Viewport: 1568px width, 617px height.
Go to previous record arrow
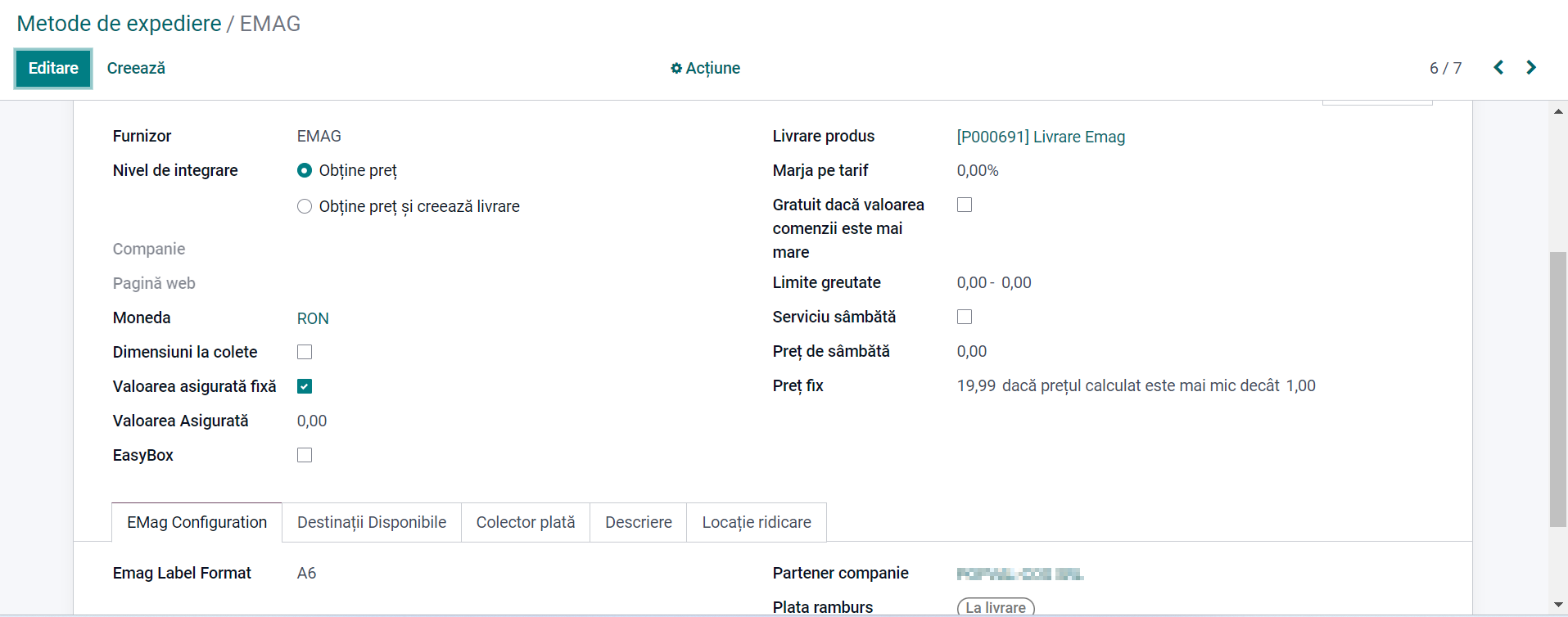tap(1498, 67)
